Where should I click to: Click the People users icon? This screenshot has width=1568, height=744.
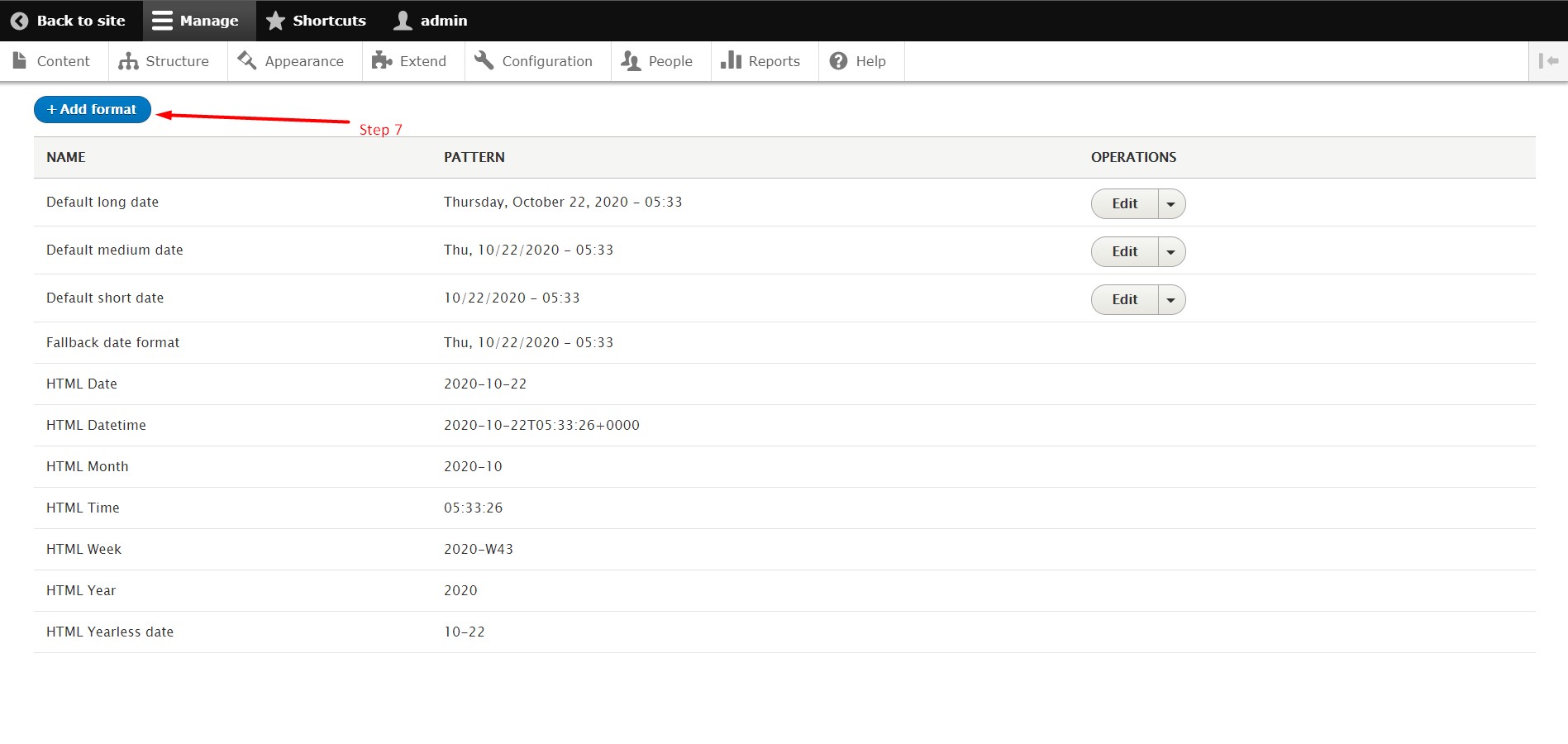(631, 61)
